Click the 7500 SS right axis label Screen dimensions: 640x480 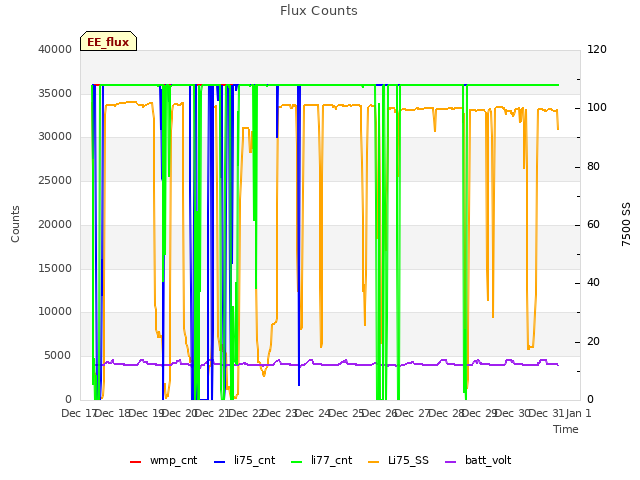pyautogui.click(x=626, y=224)
